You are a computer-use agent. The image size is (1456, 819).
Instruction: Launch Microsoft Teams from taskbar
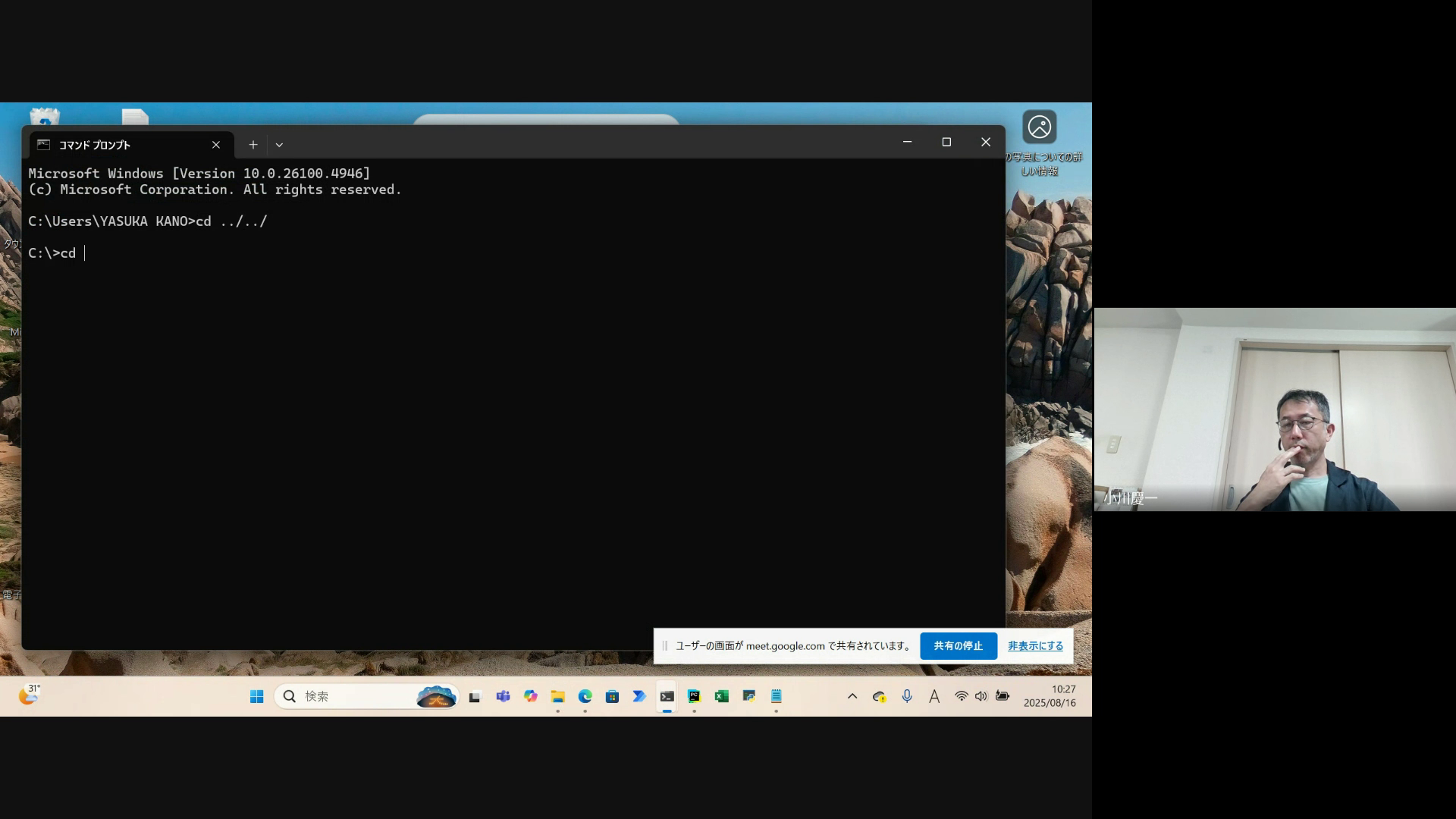point(503,696)
